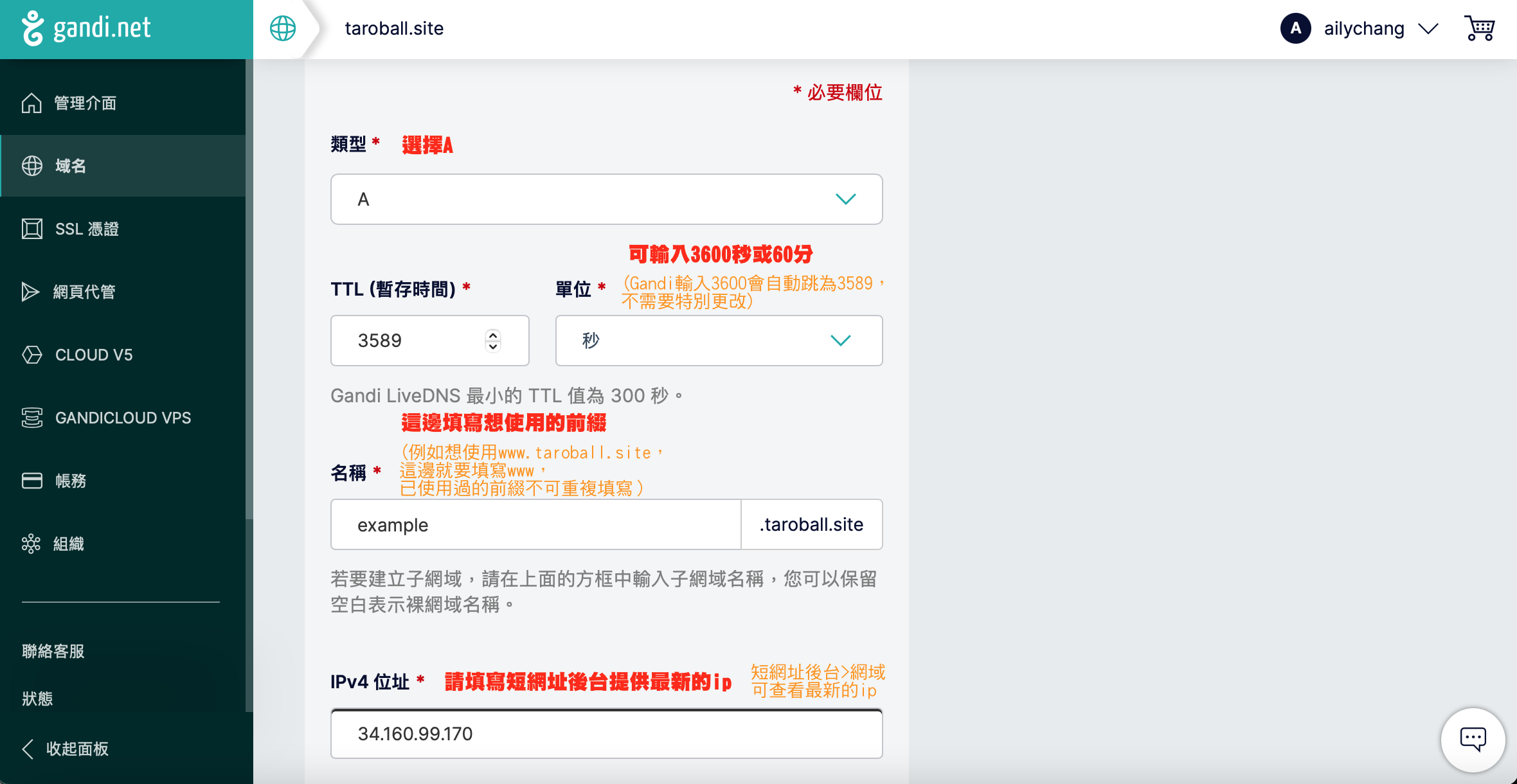Click the 聯絡客服 link

[53, 651]
